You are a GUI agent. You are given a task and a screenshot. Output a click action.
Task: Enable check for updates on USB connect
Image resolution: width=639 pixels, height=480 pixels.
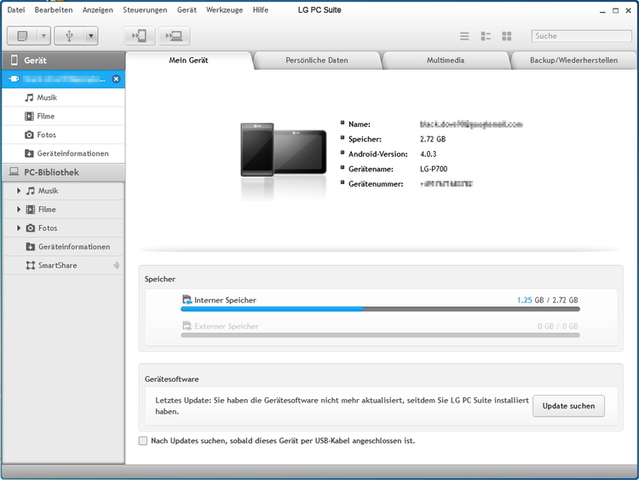[x=143, y=441]
